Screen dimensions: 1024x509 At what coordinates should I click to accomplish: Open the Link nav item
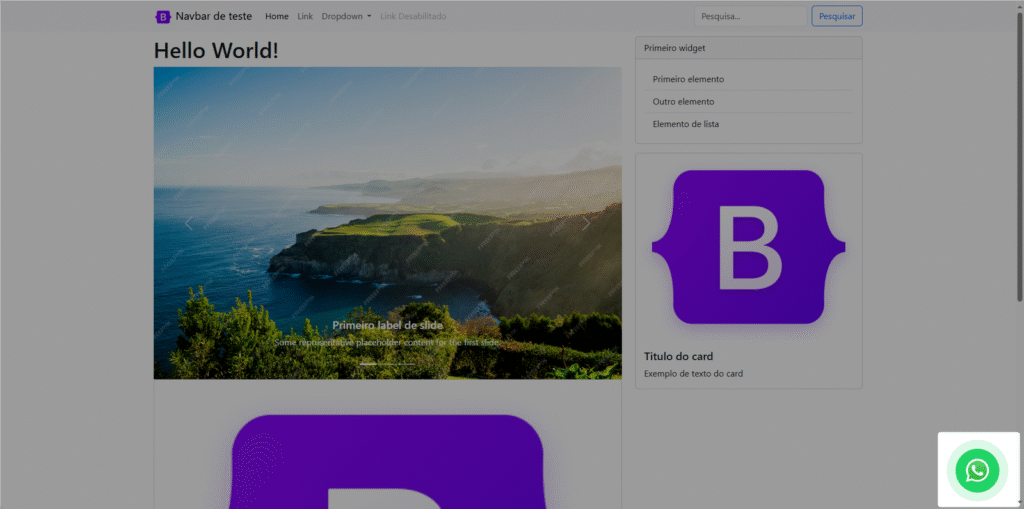(305, 16)
